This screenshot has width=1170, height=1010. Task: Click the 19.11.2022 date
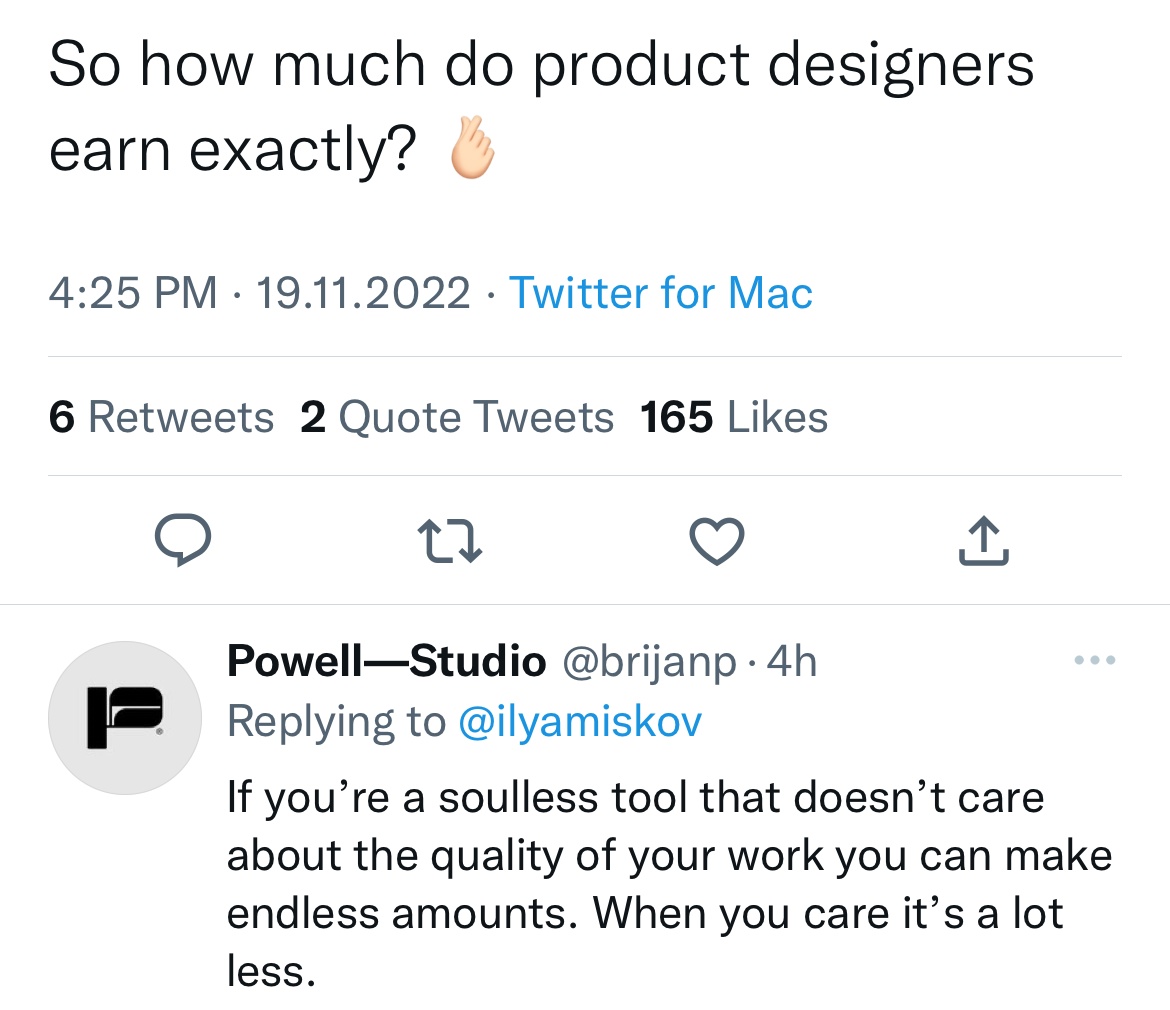click(363, 292)
